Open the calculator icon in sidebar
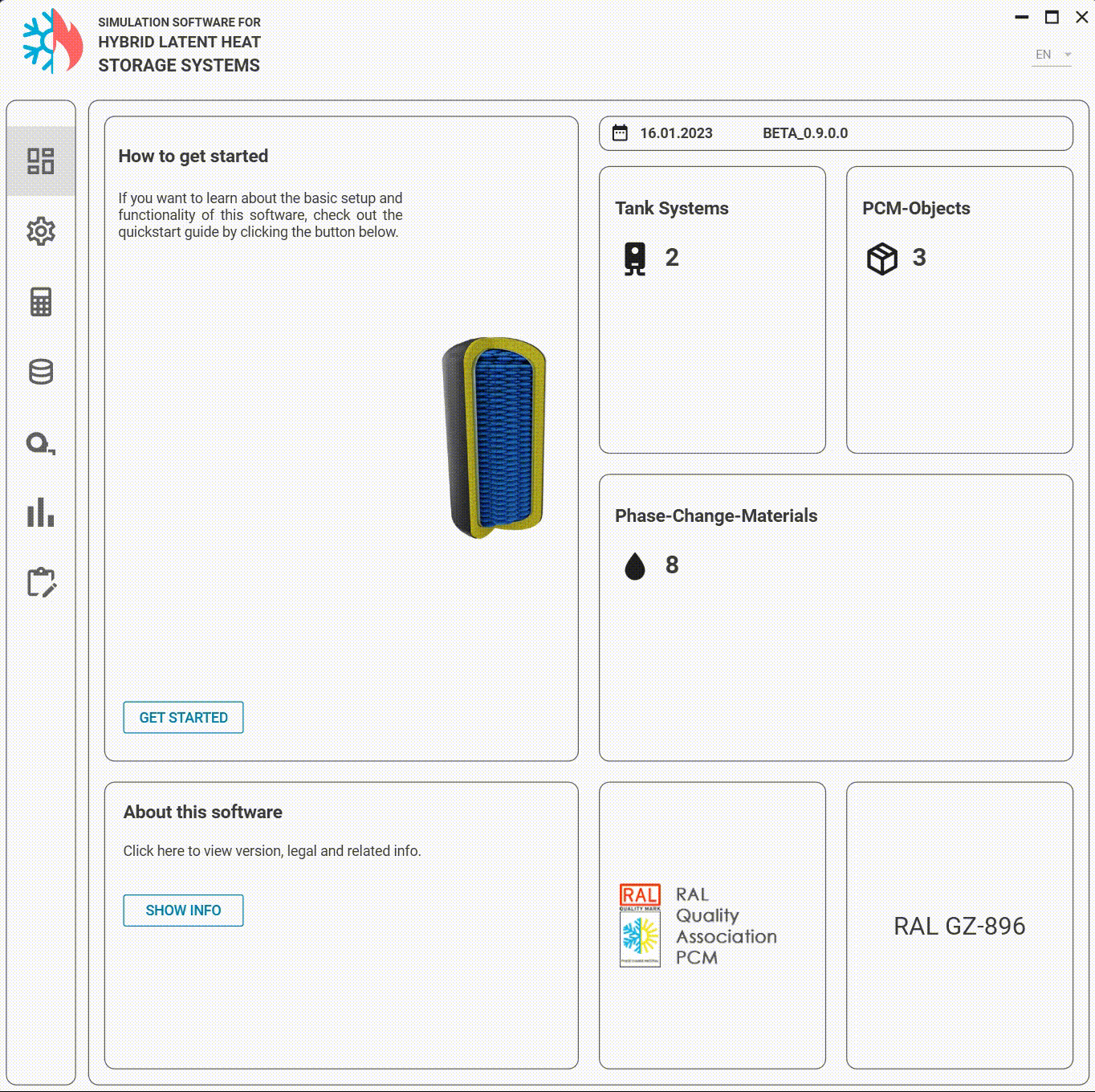 [41, 302]
